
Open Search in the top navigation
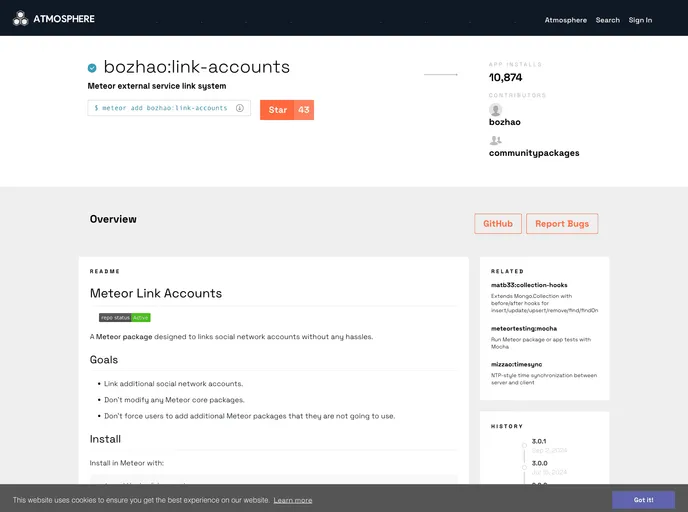608,20
